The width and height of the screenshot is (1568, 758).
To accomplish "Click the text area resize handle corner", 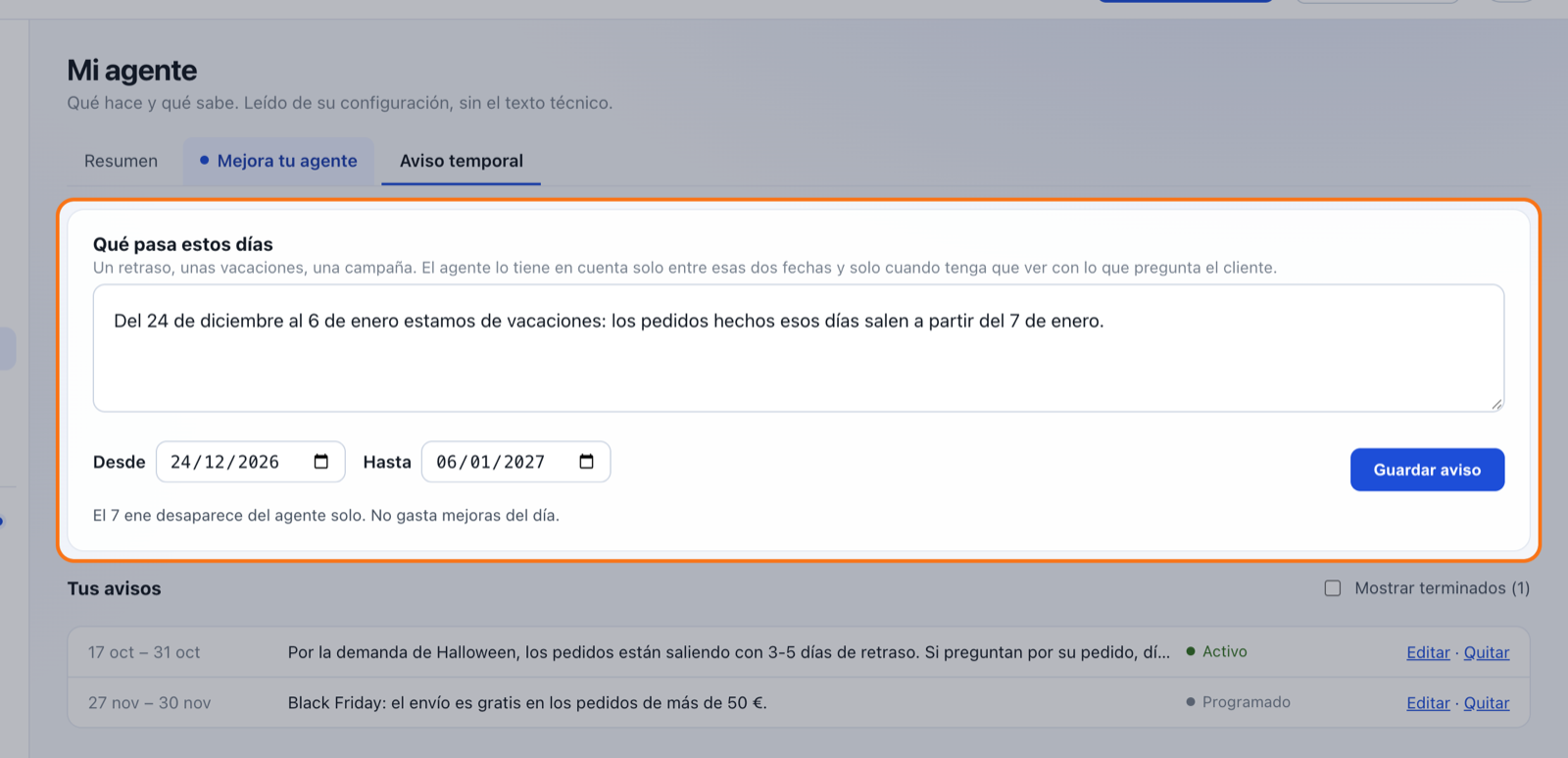I will 1496,404.
